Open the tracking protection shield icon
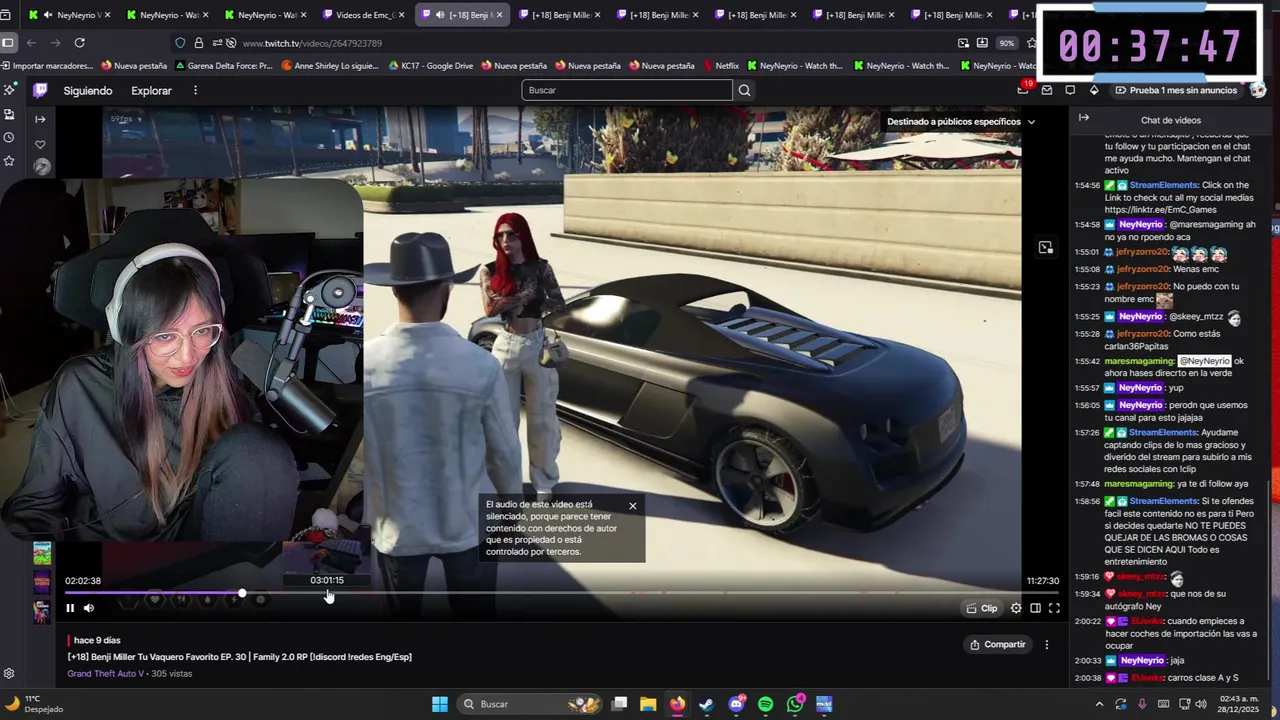This screenshot has width=1280, height=720. tap(180, 43)
